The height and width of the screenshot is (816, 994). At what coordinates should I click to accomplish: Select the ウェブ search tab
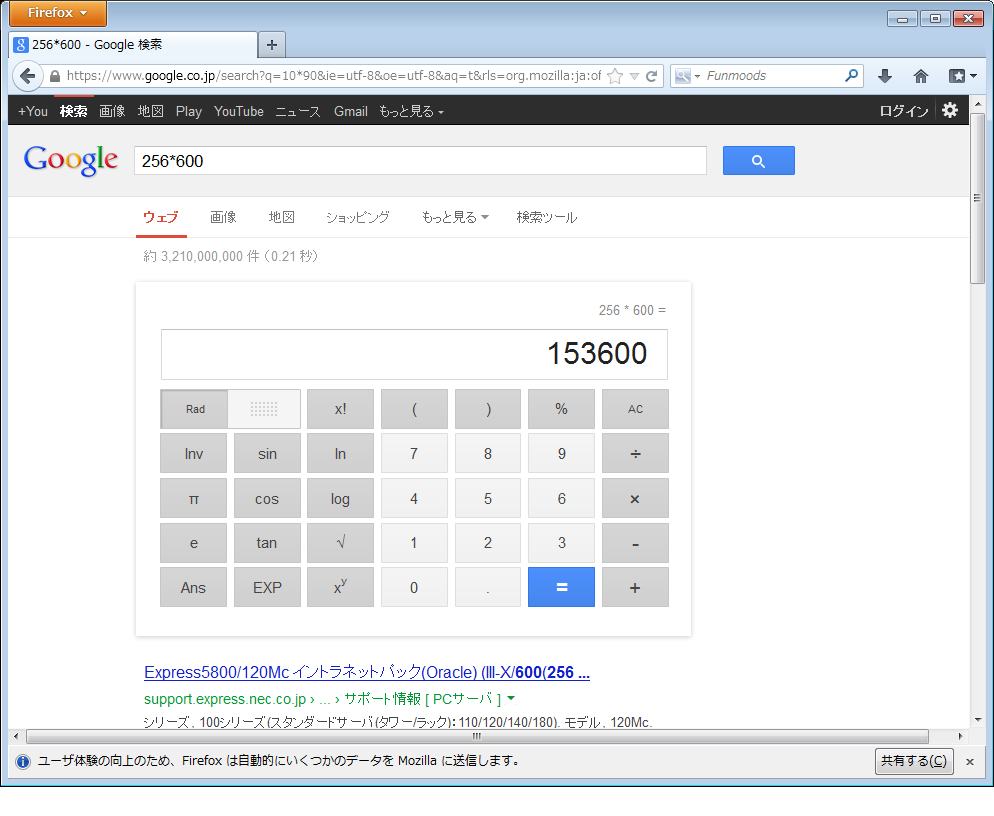160,217
